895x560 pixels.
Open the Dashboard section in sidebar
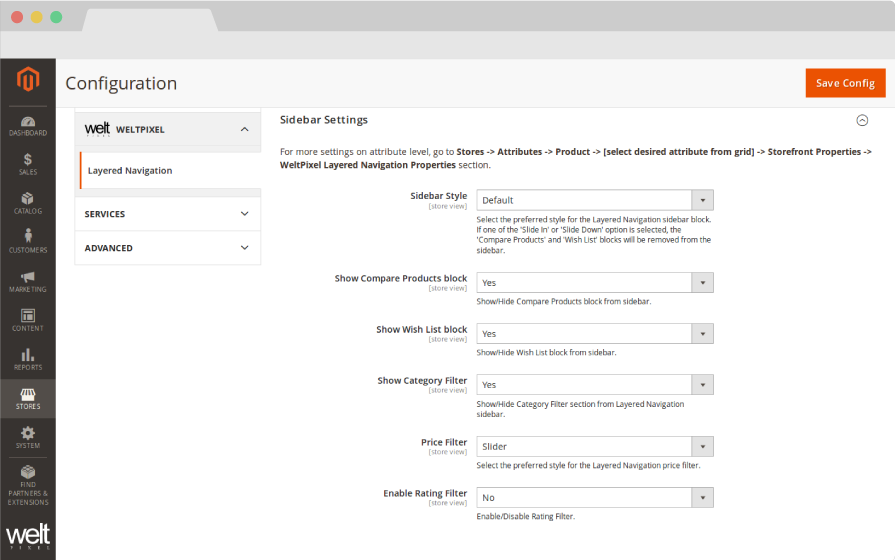tap(27, 125)
